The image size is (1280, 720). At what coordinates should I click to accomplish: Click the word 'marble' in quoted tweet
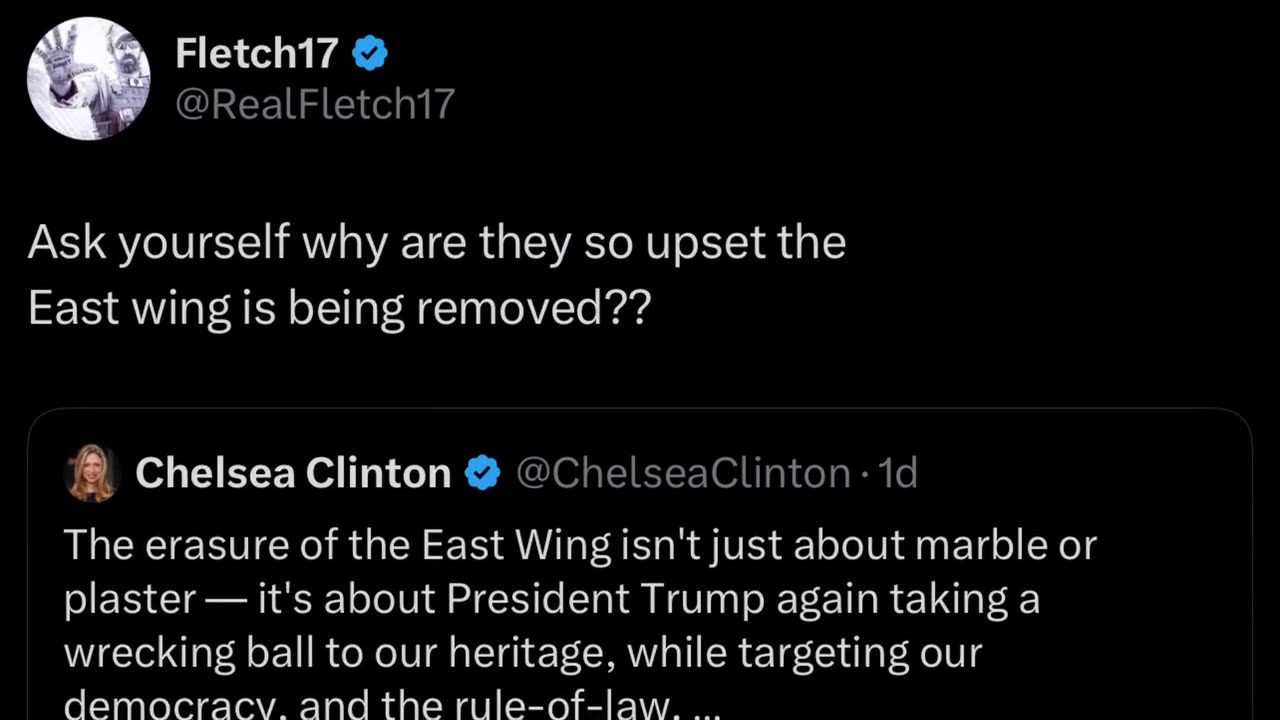[980, 545]
